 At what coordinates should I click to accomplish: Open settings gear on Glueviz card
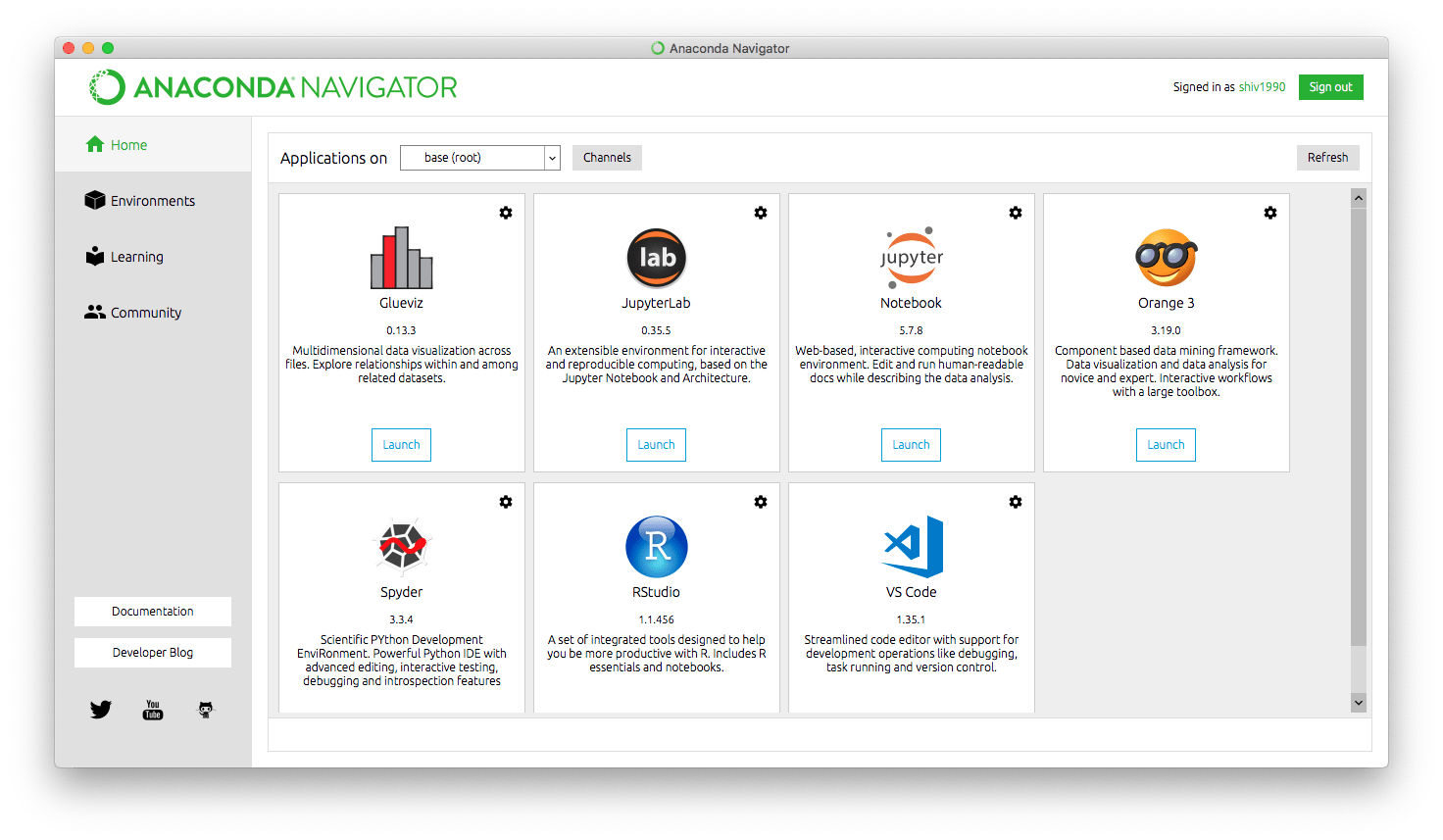pos(506,213)
